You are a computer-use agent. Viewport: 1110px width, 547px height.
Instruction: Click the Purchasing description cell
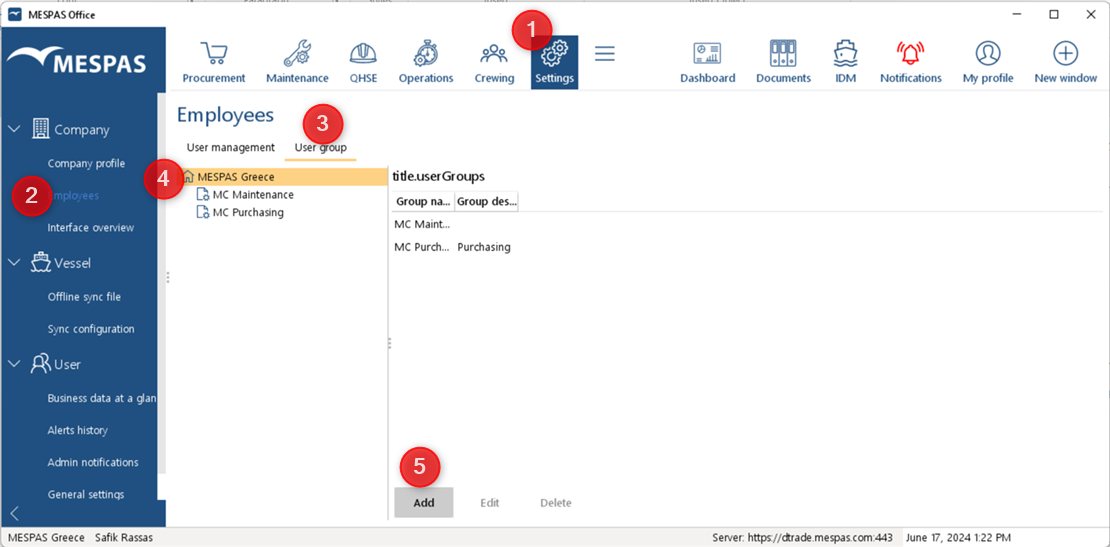(x=484, y=247)
